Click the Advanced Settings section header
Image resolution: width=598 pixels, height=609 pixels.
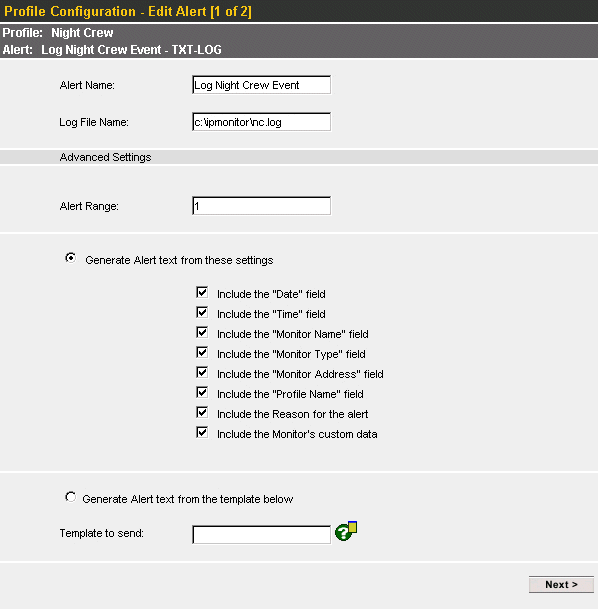105,157
